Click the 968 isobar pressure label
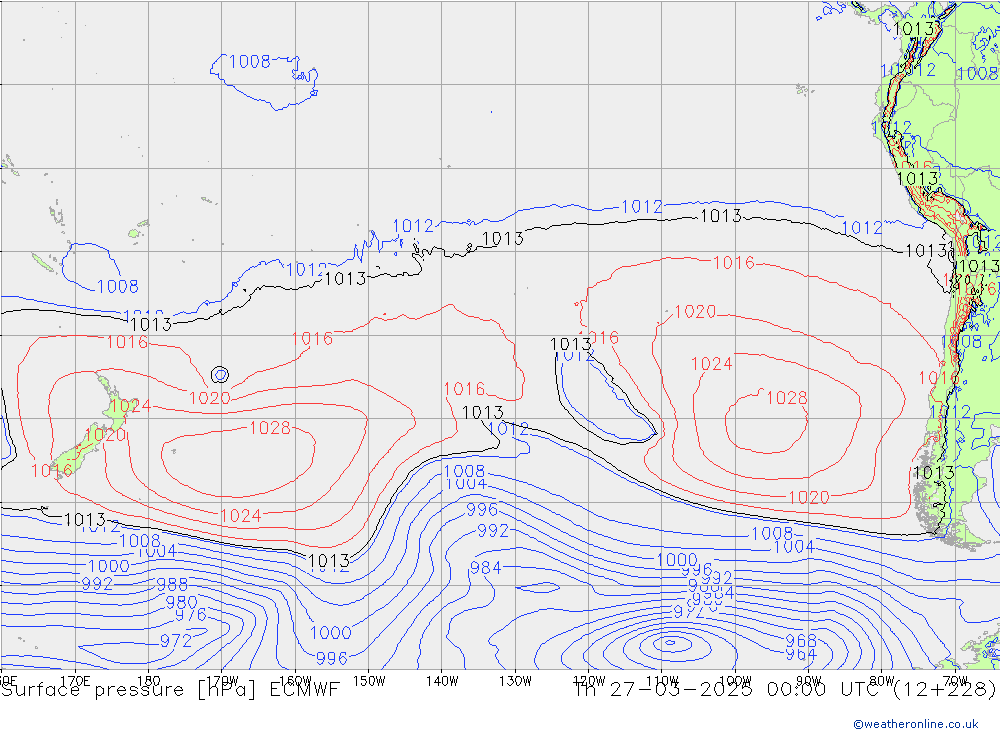Viewport: 1000px width, 733px height. (x=801, y=640)
